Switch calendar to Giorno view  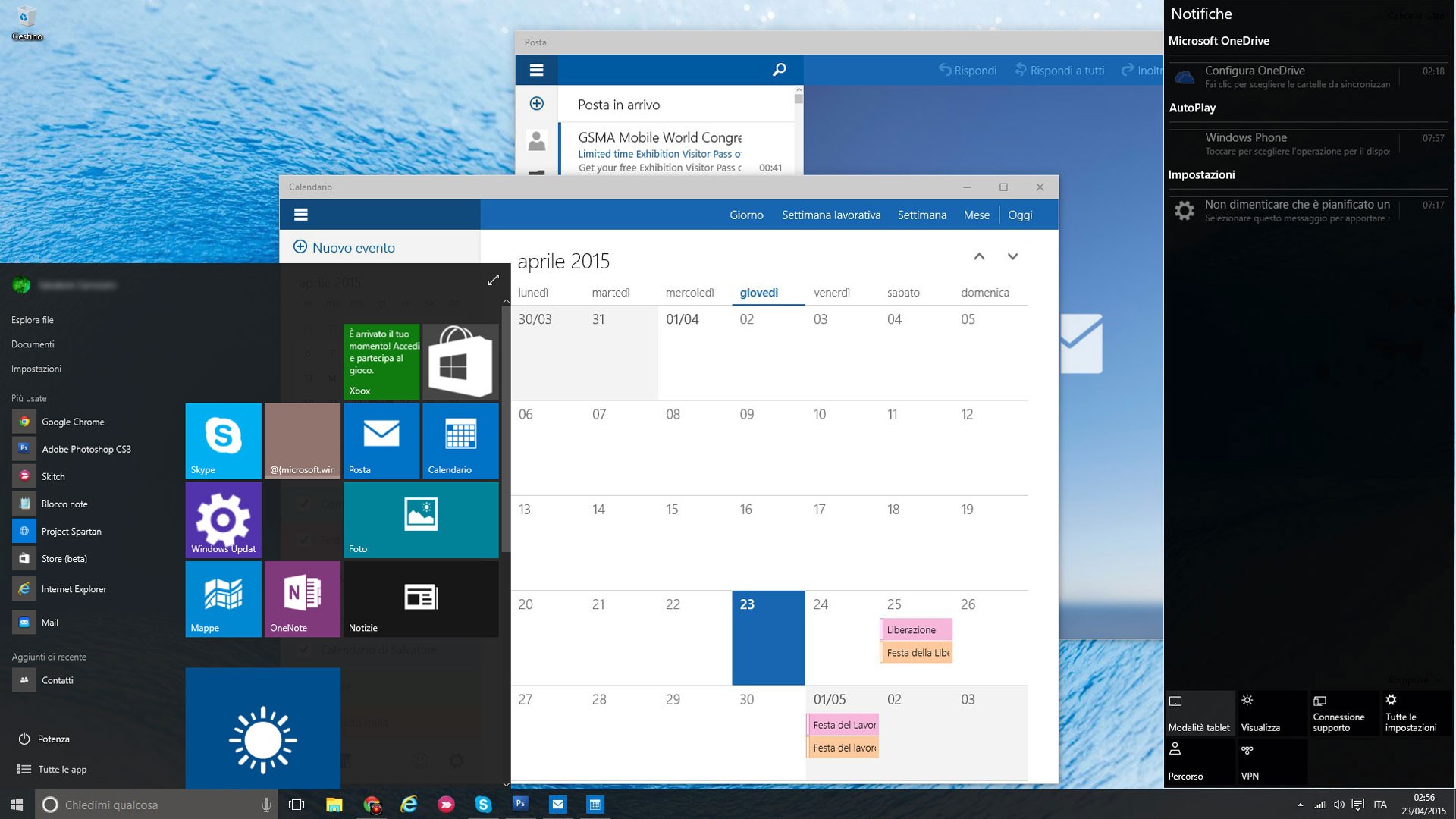[746, 215]
